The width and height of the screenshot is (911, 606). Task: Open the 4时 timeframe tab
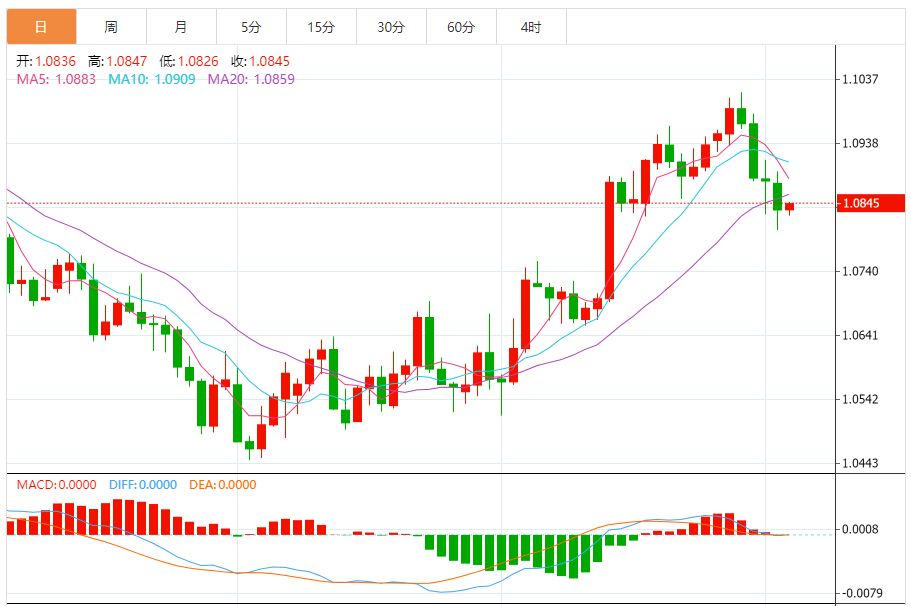pyautogui.click(x=531, y=27)
